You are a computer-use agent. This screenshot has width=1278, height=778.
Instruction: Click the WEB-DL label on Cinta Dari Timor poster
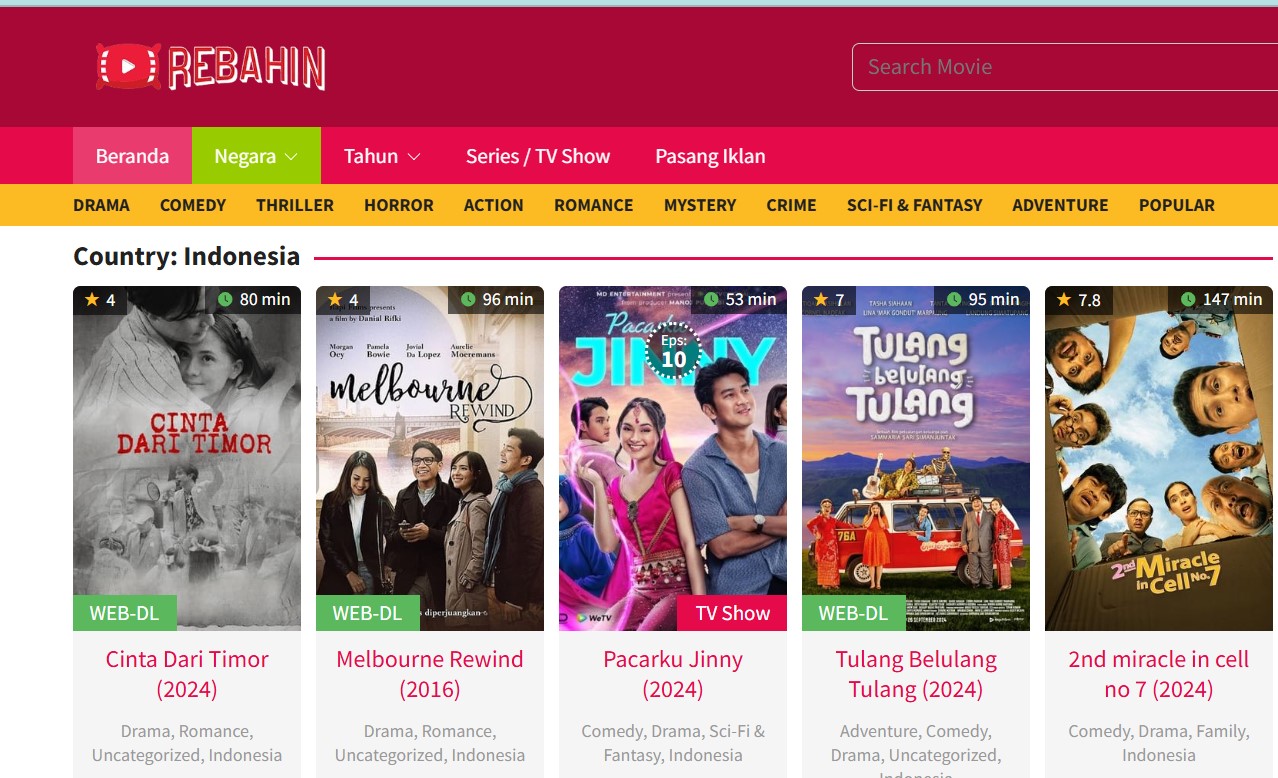[x=125, y=613]
